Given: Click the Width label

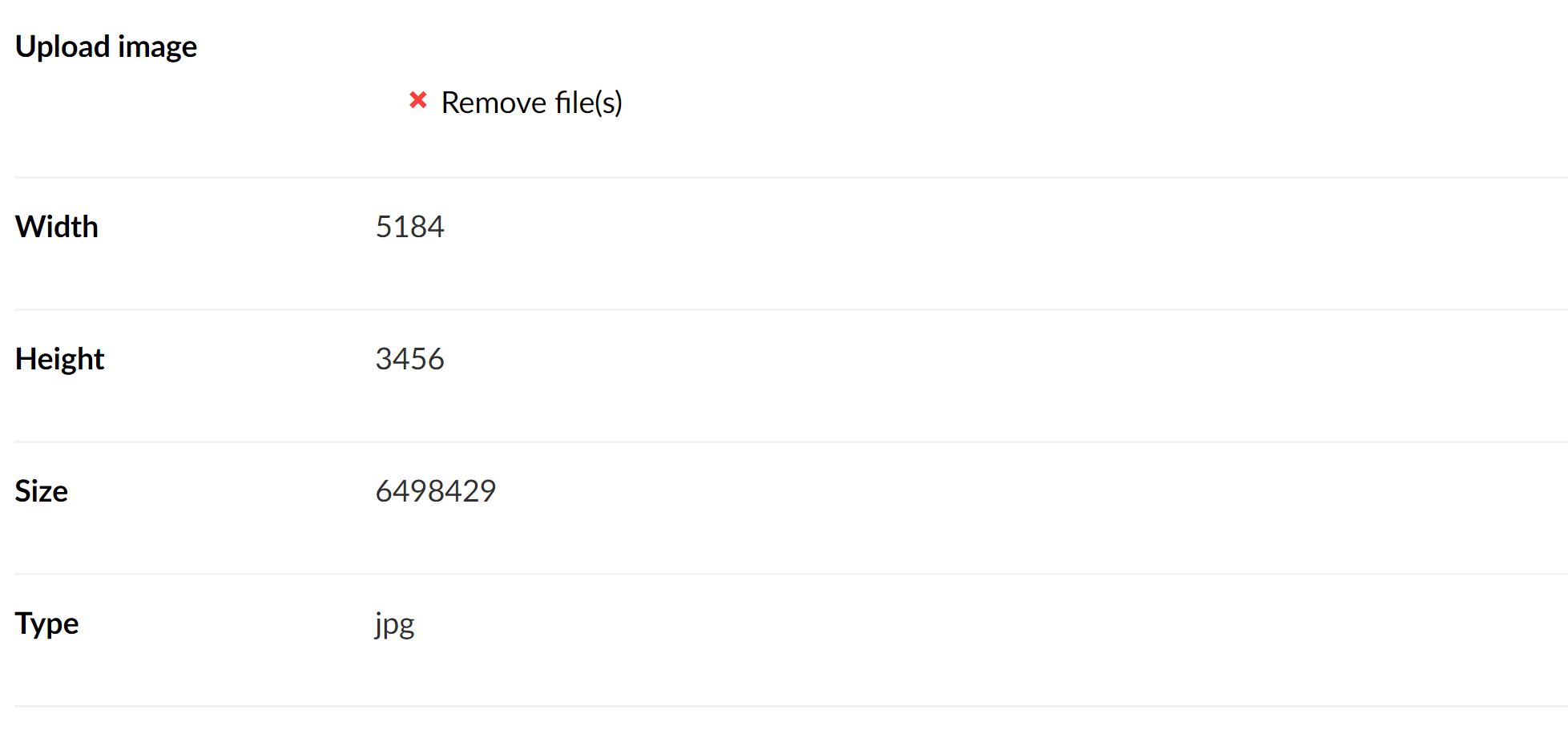Looking at the screenshot, I should coord(57,227).
